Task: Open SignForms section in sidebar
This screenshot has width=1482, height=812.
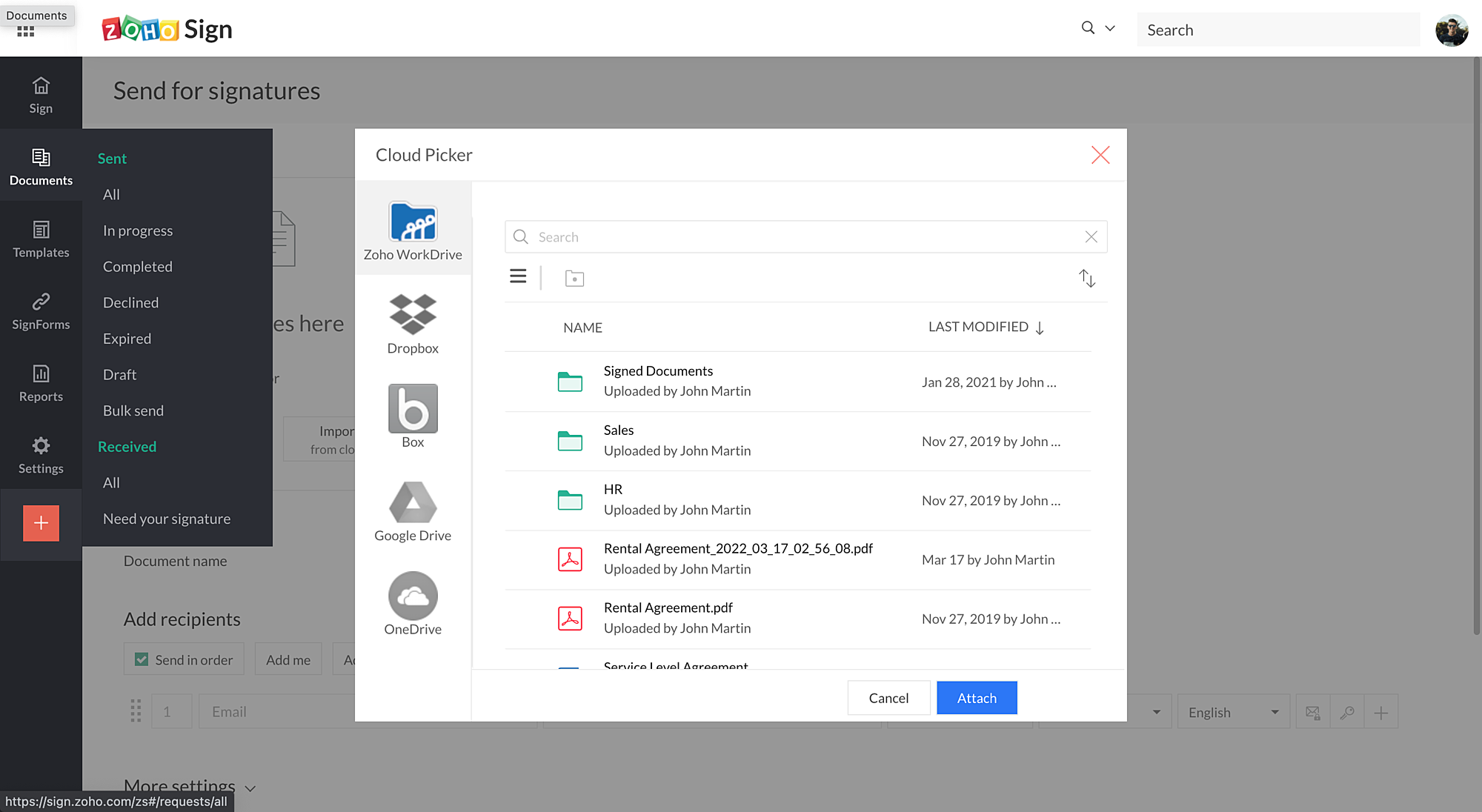Action: pyautogui.click(x=41, y=311)
